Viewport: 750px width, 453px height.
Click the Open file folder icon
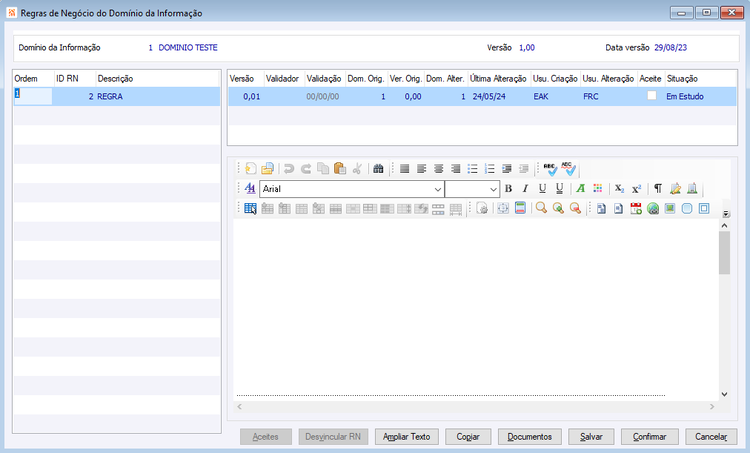267,168
